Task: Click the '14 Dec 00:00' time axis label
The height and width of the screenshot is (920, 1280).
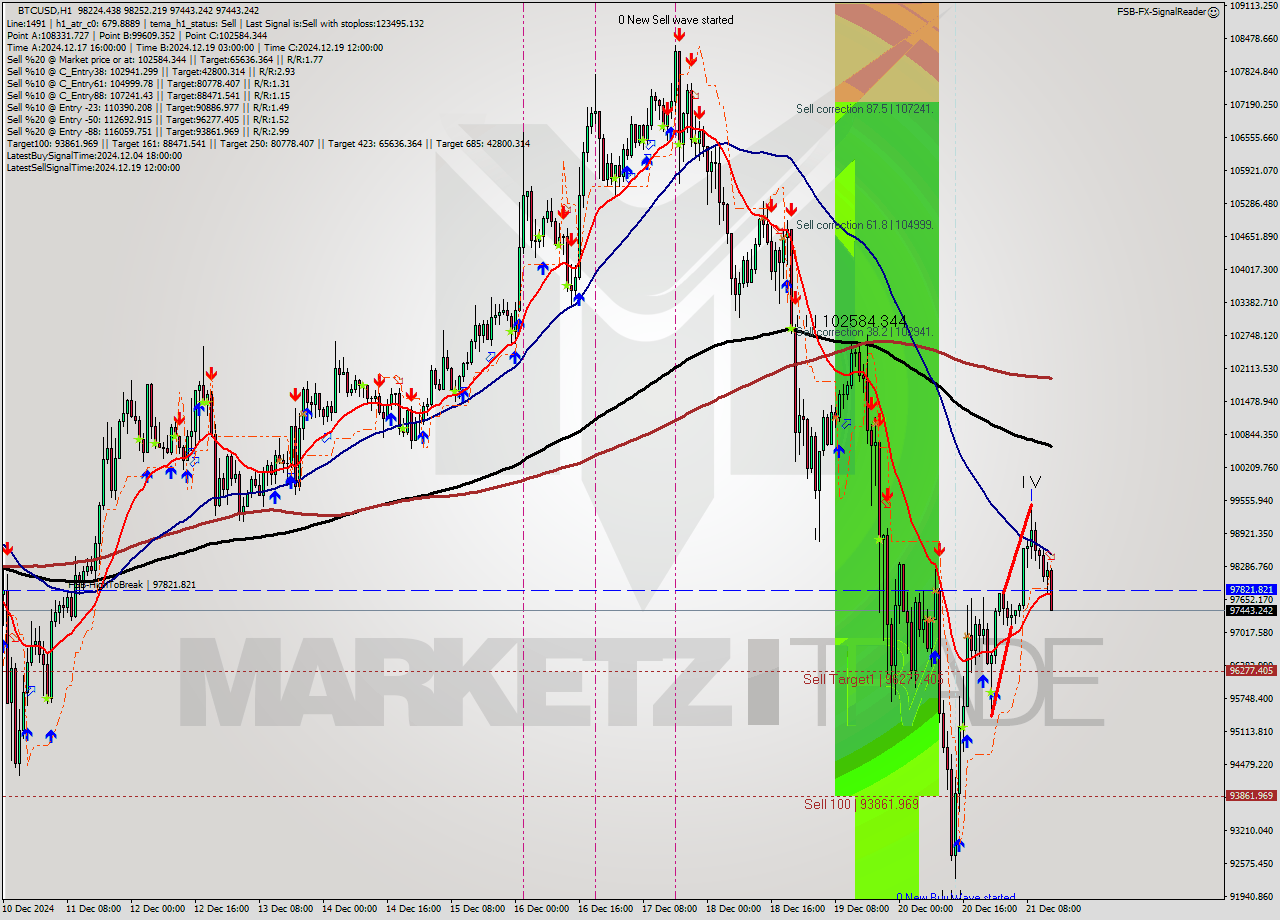Action: tap(349, 909)
